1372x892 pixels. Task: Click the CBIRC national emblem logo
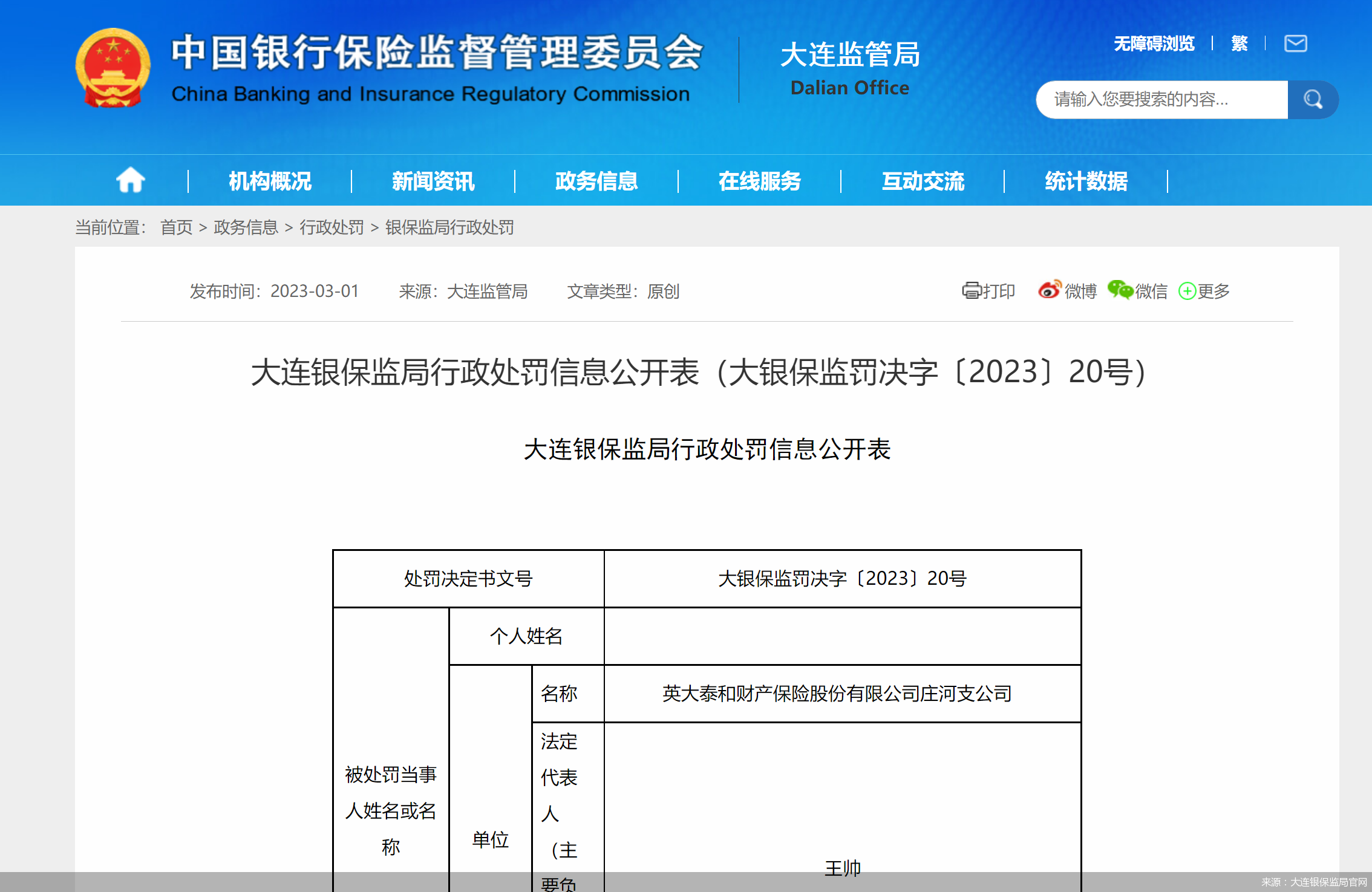point(113,68)
